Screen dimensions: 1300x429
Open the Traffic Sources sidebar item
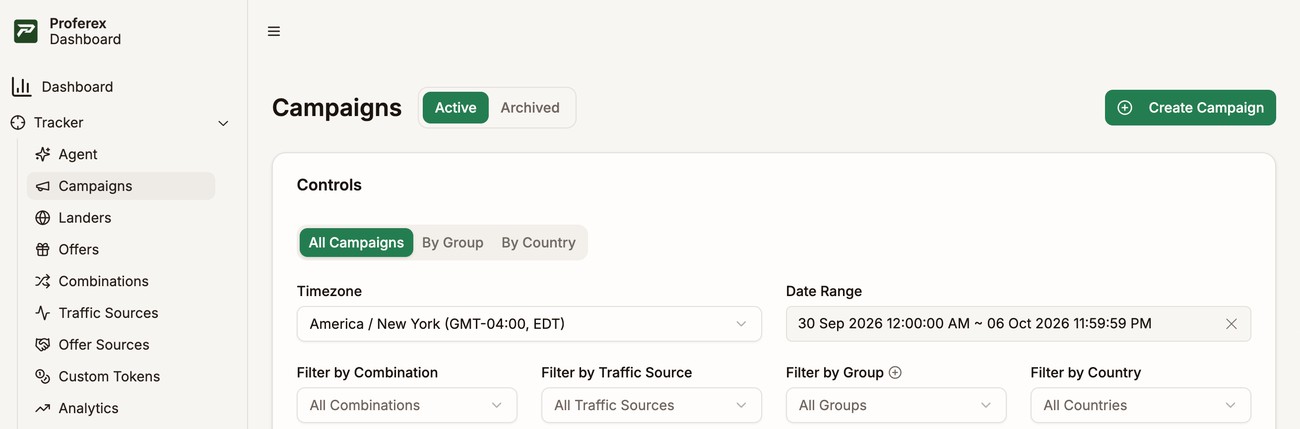click(121, 313)
